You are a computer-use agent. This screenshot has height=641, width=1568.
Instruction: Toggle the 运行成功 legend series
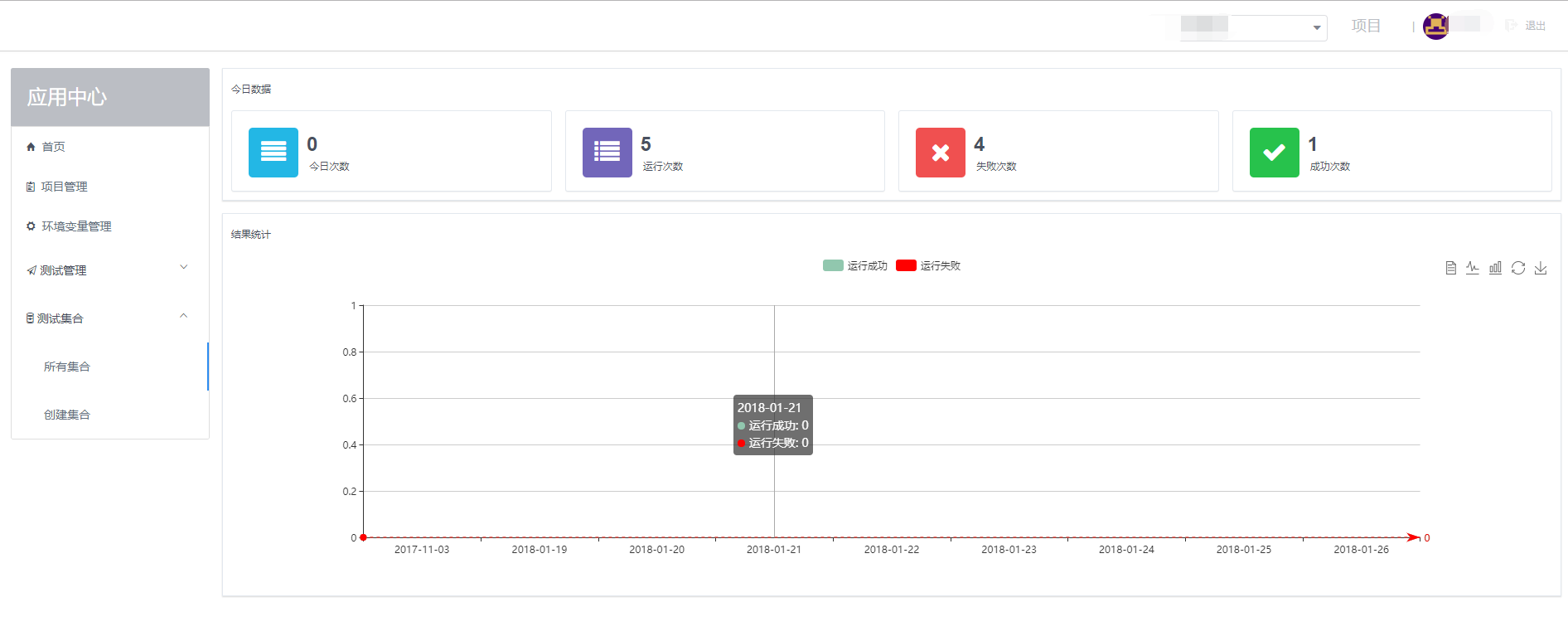click(x=855, y=265)
